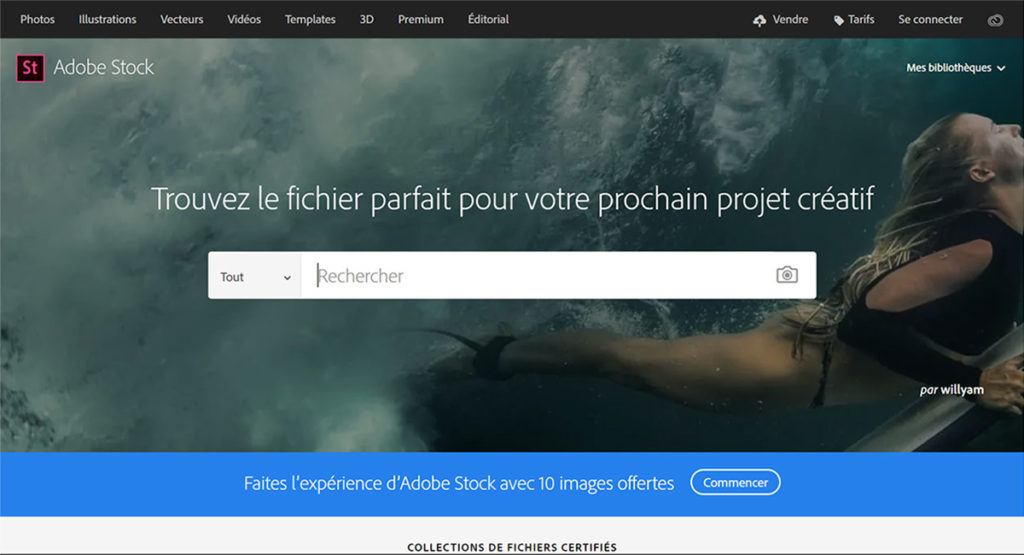Click the Adobe Stock St logo icon

30,68
